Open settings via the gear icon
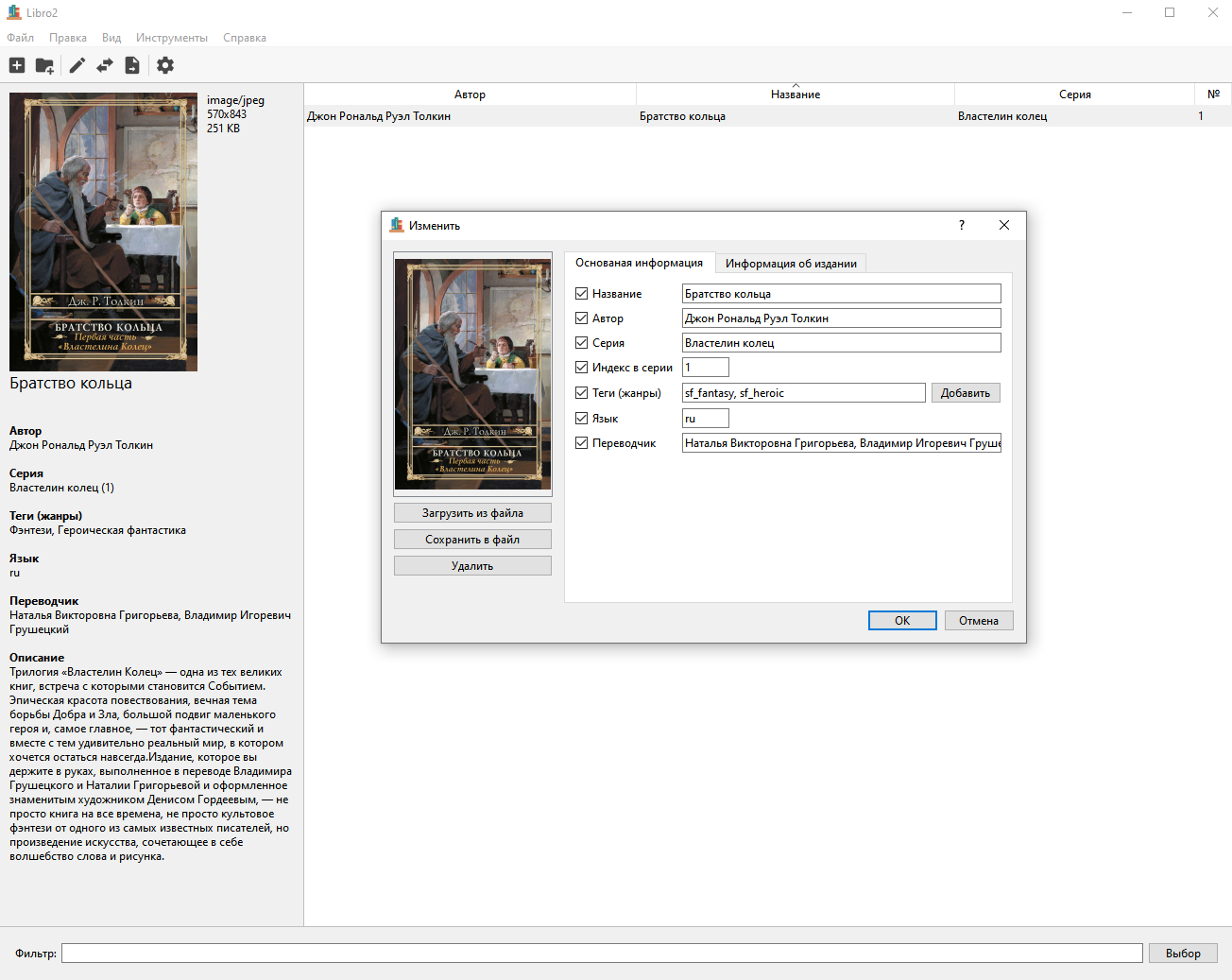The height and width of the screenshot is (980, 1232). (x=165, y=65)
